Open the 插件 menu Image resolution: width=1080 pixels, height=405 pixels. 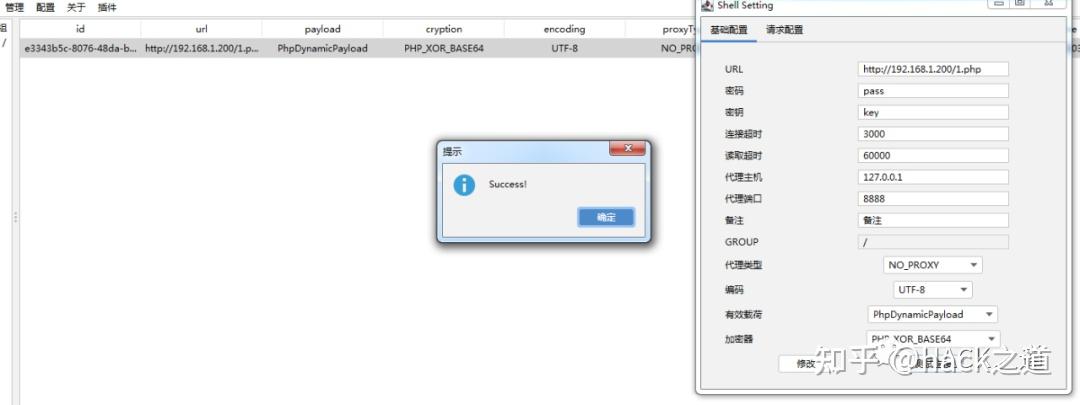click(x=107, y=8)
